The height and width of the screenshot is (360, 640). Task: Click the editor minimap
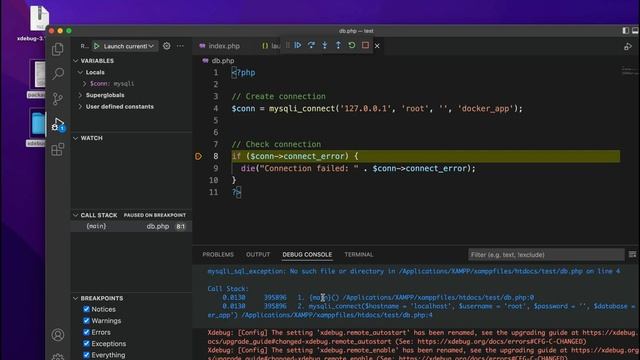pos(630,71)
